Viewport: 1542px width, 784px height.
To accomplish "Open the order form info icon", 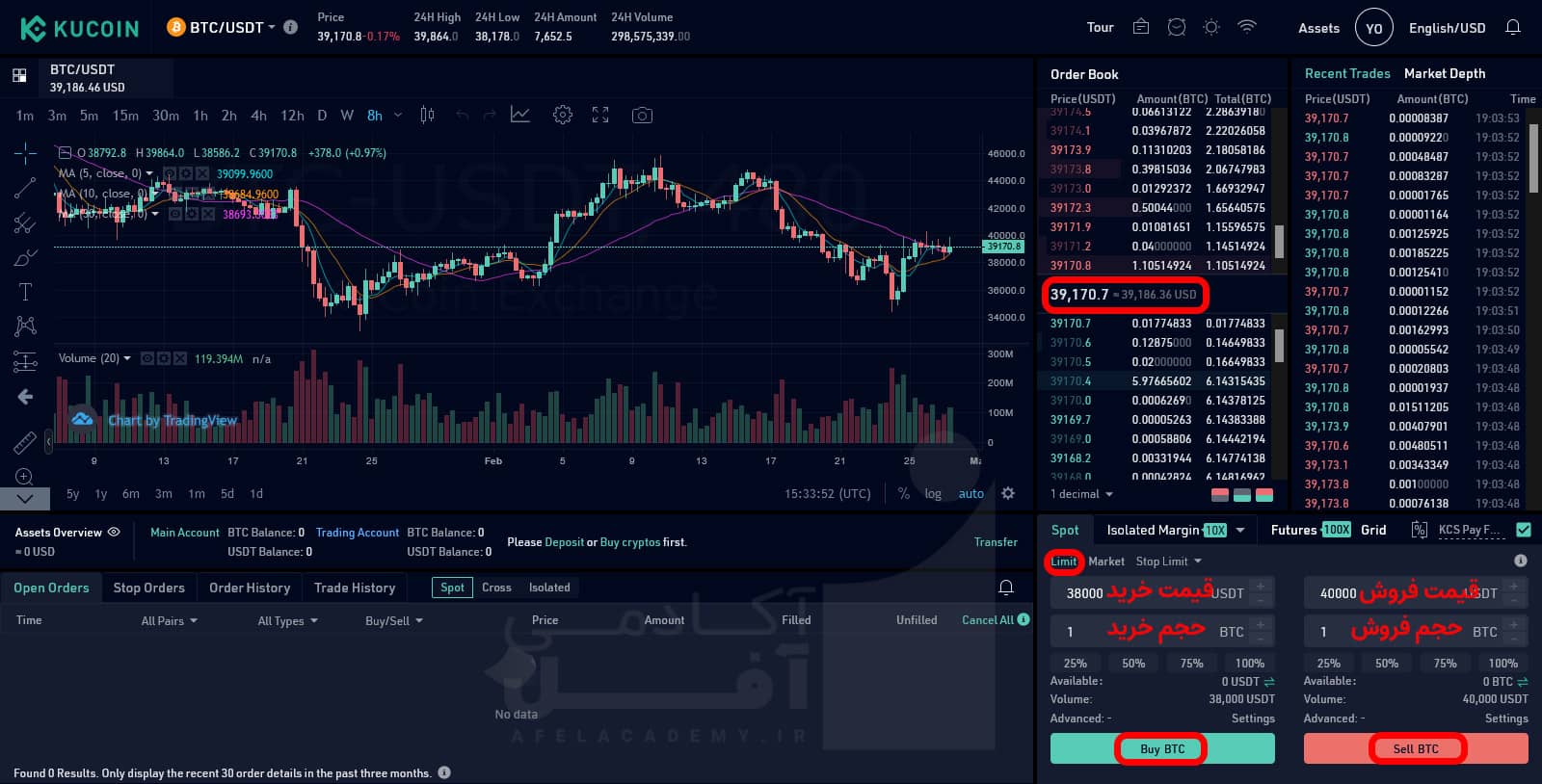I will click(x=1521, y=561).
